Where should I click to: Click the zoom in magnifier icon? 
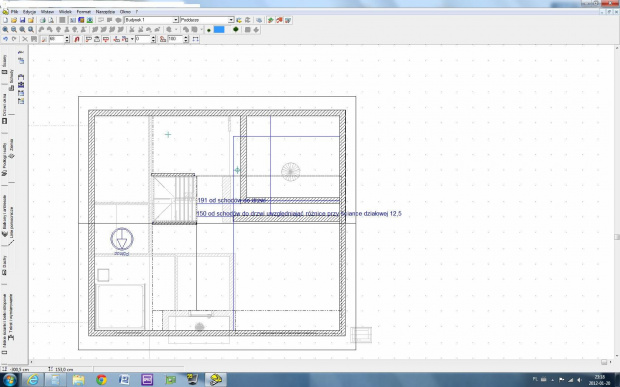tap(5, 30)
